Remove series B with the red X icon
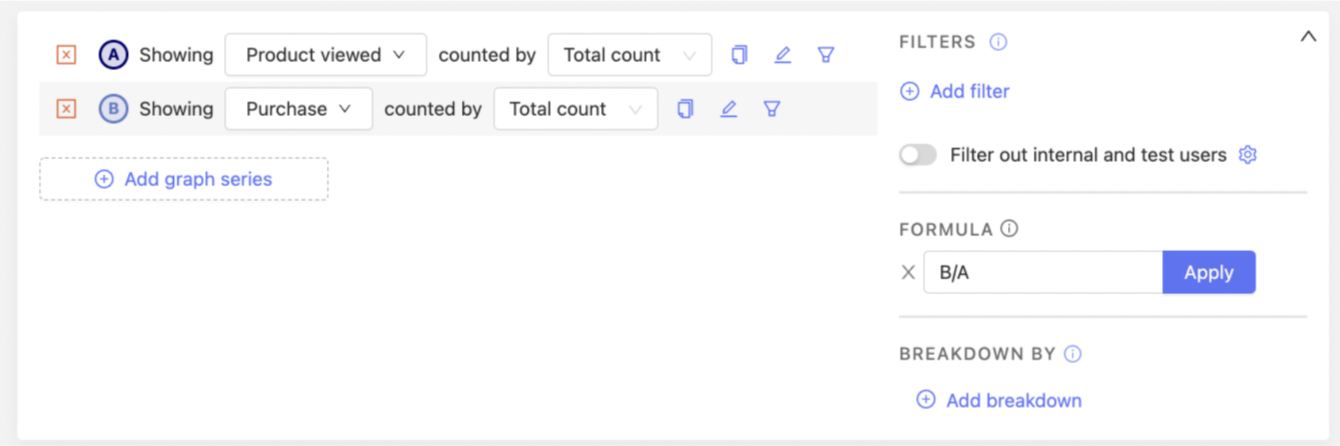 pos(66,109)
